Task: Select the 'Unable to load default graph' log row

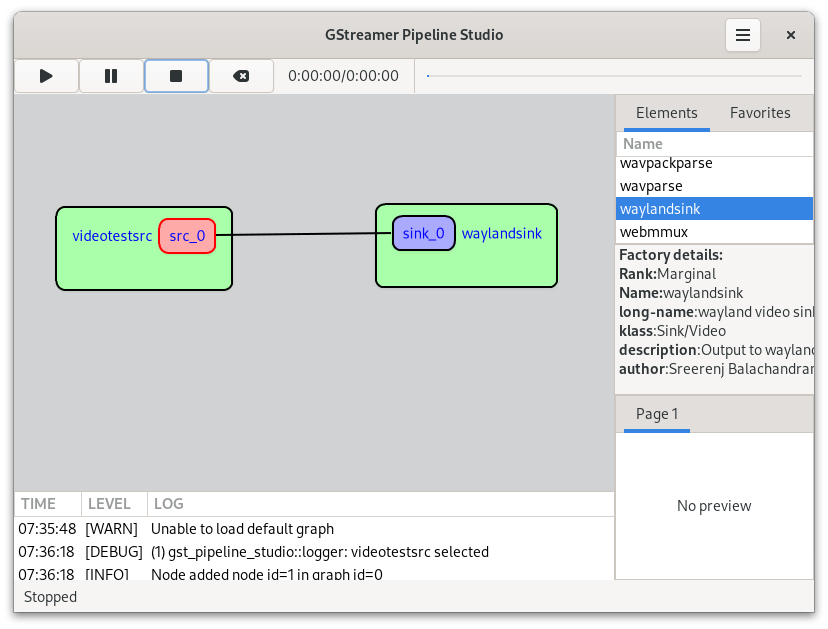Action: pyautogui.click(x=314, y=529)
